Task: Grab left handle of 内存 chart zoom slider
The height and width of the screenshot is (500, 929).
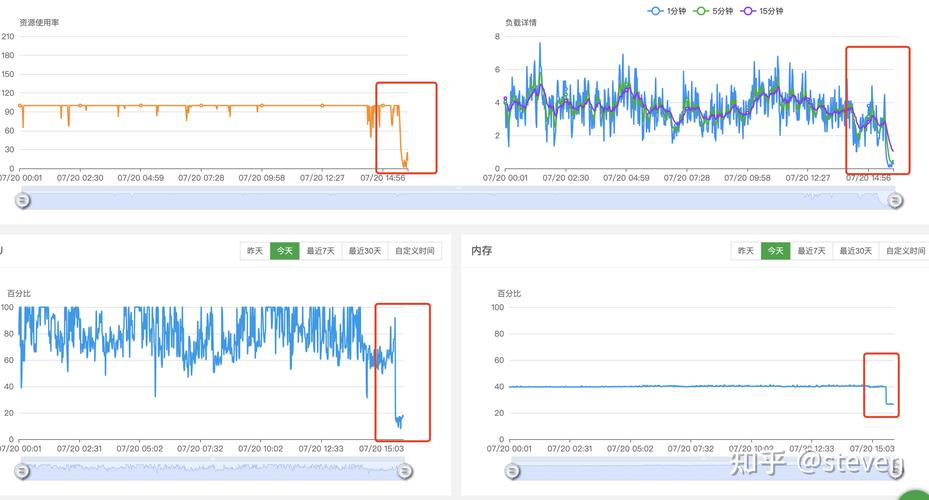Action: [x=512, y=472]
